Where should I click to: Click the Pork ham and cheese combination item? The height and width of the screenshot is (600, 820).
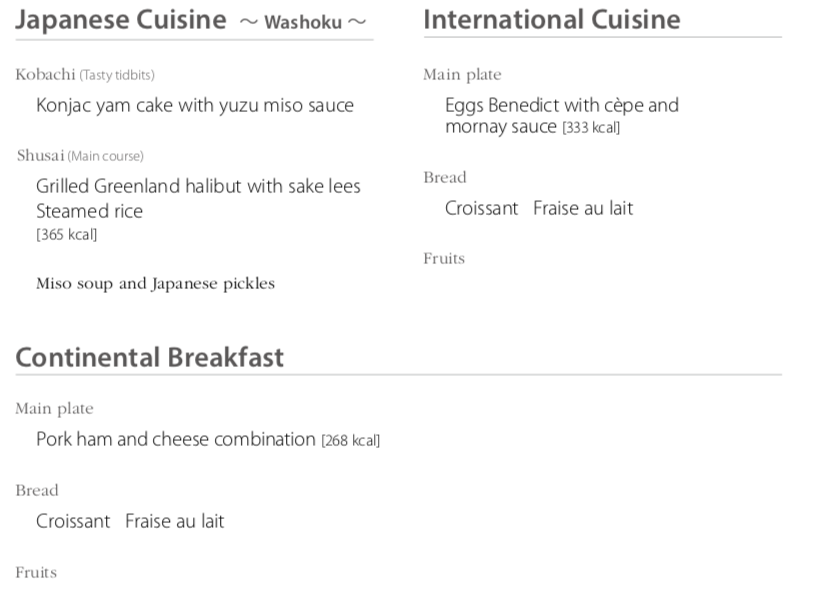pos(176,439)
